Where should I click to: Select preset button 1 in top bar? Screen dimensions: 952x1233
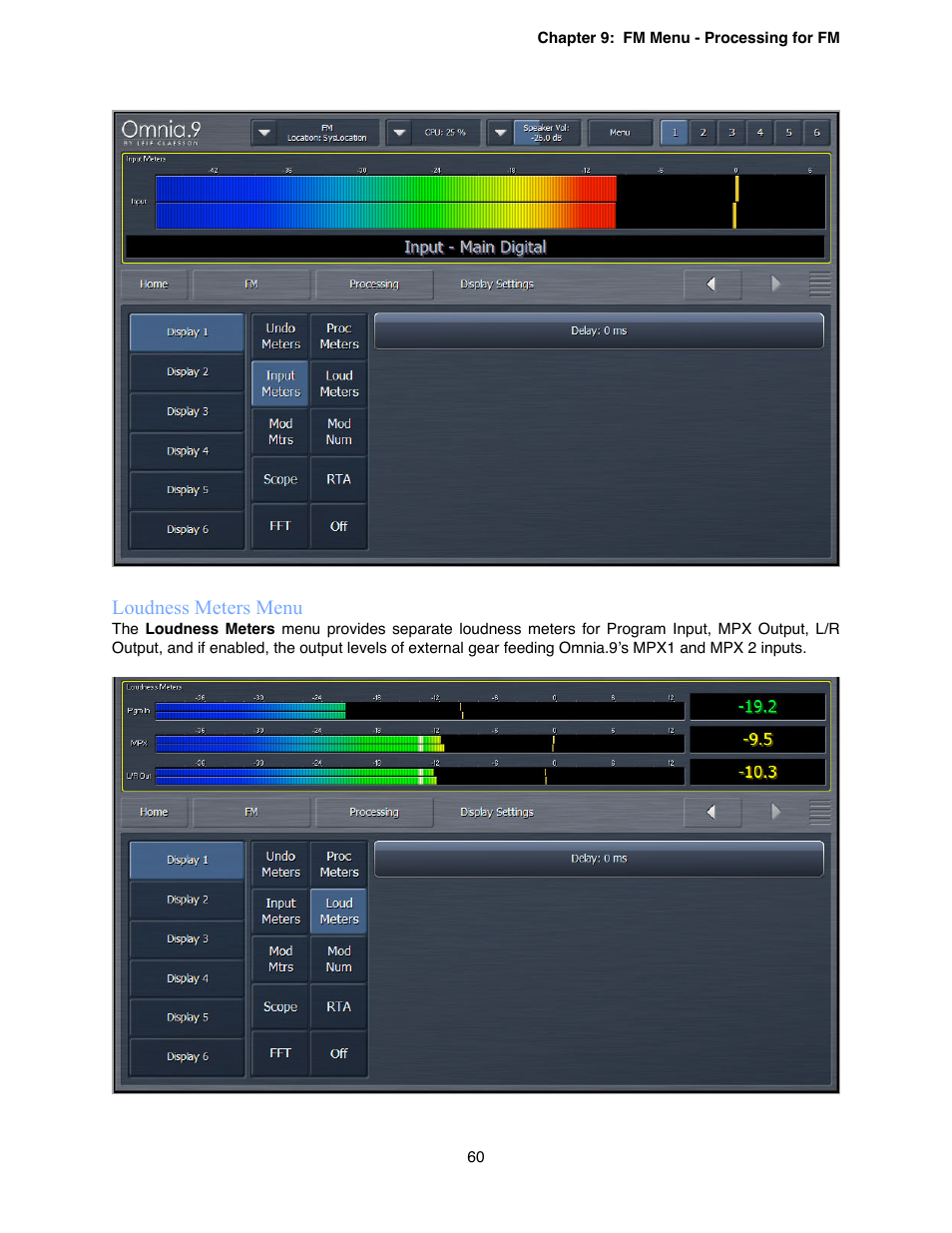675,132
